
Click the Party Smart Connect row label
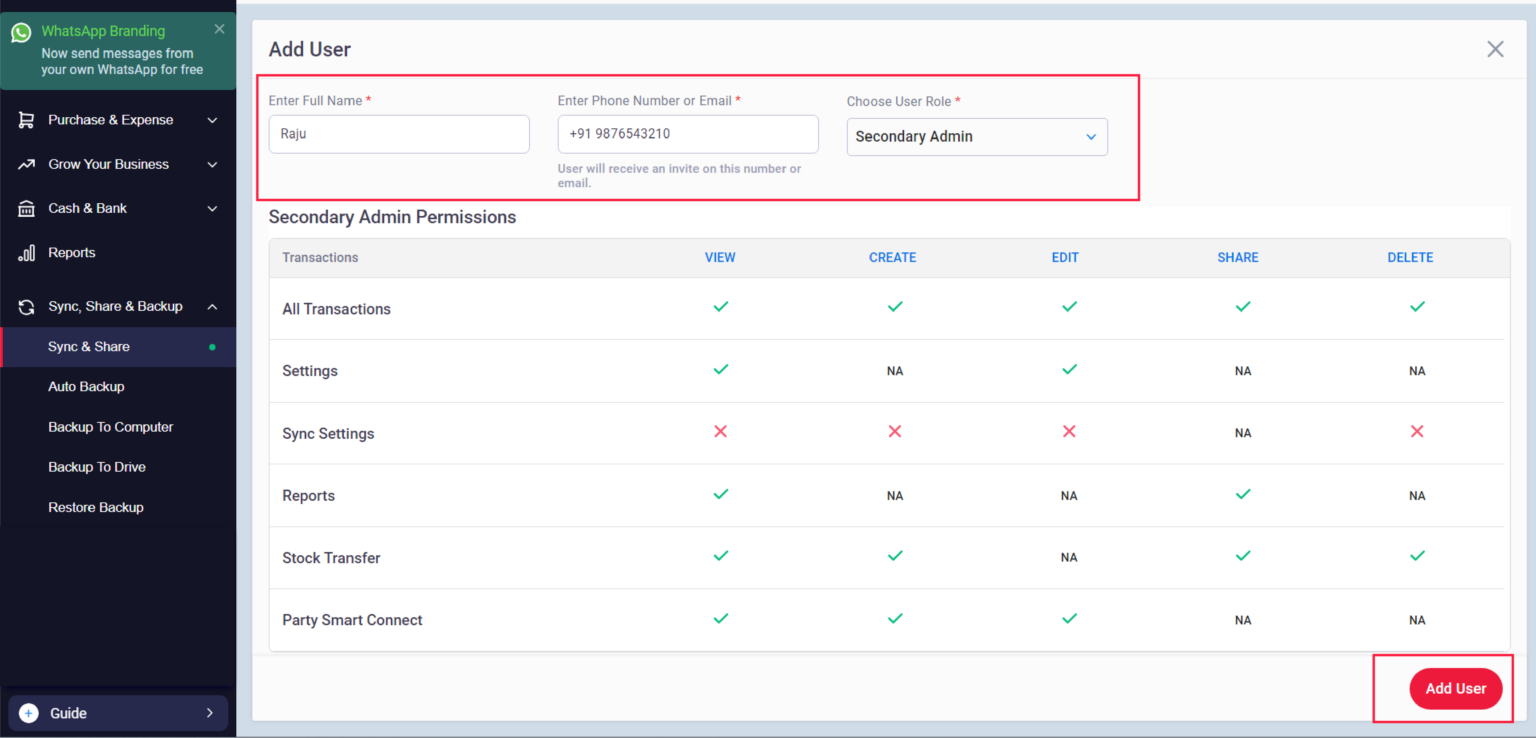tap(352, 620)
